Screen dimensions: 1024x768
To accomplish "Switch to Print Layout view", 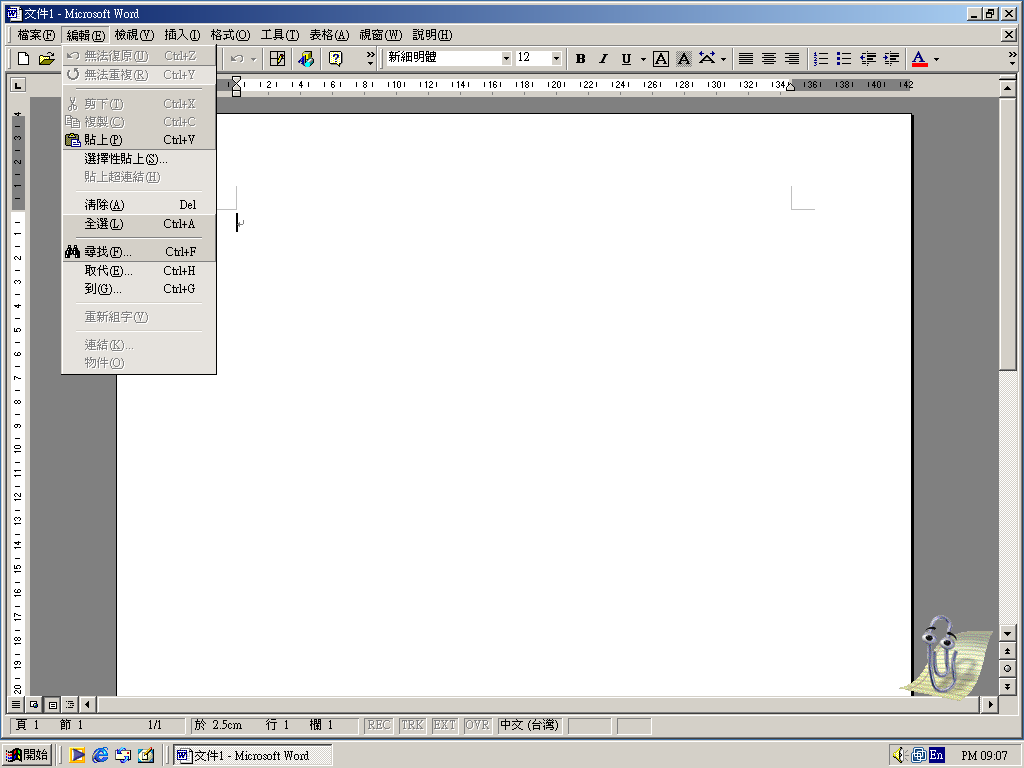I will point(52,705).
